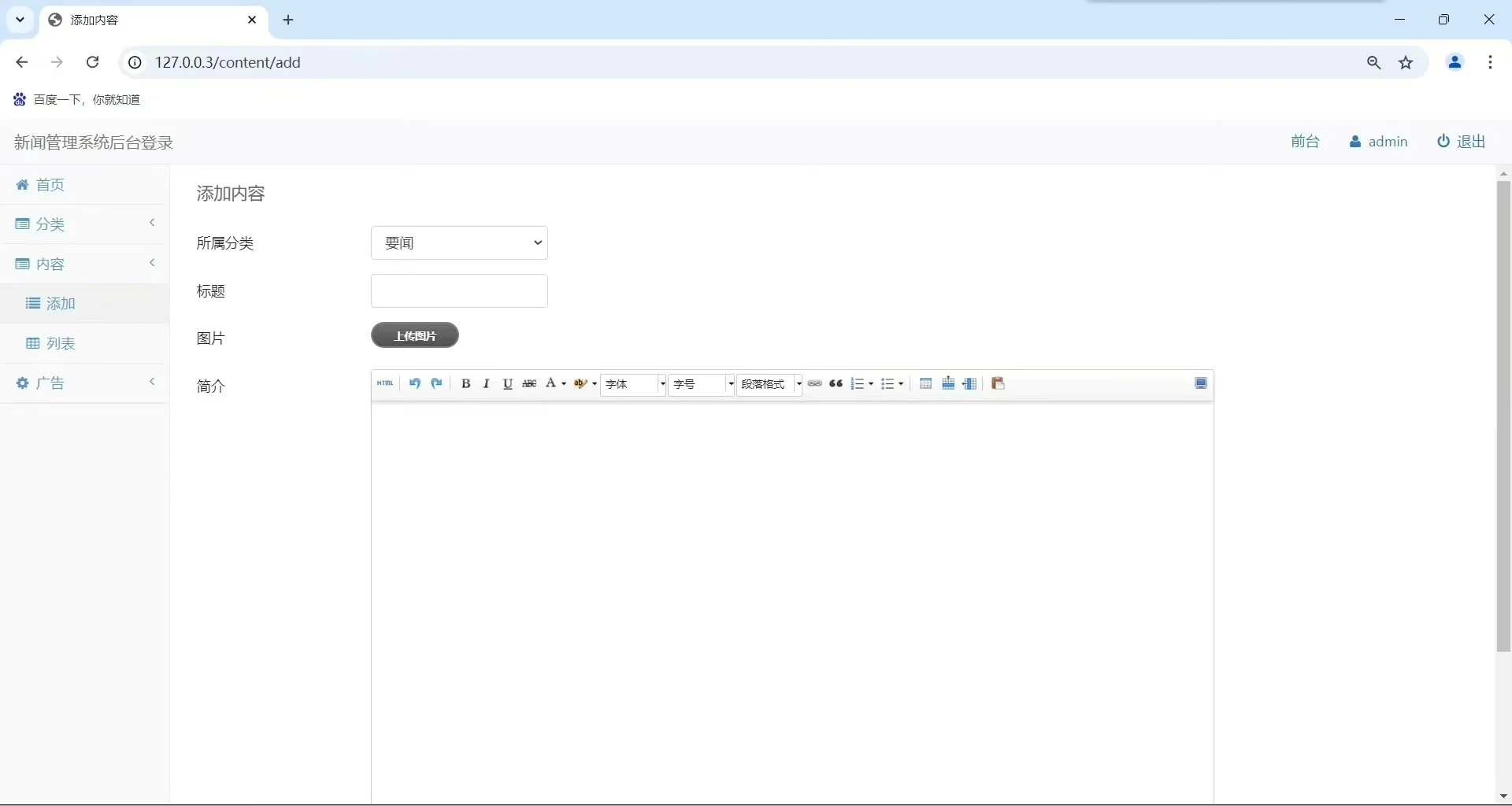Open the numbered list style dropdown arrow
This screenshot has height=806, width=1512.
point(871,384)
